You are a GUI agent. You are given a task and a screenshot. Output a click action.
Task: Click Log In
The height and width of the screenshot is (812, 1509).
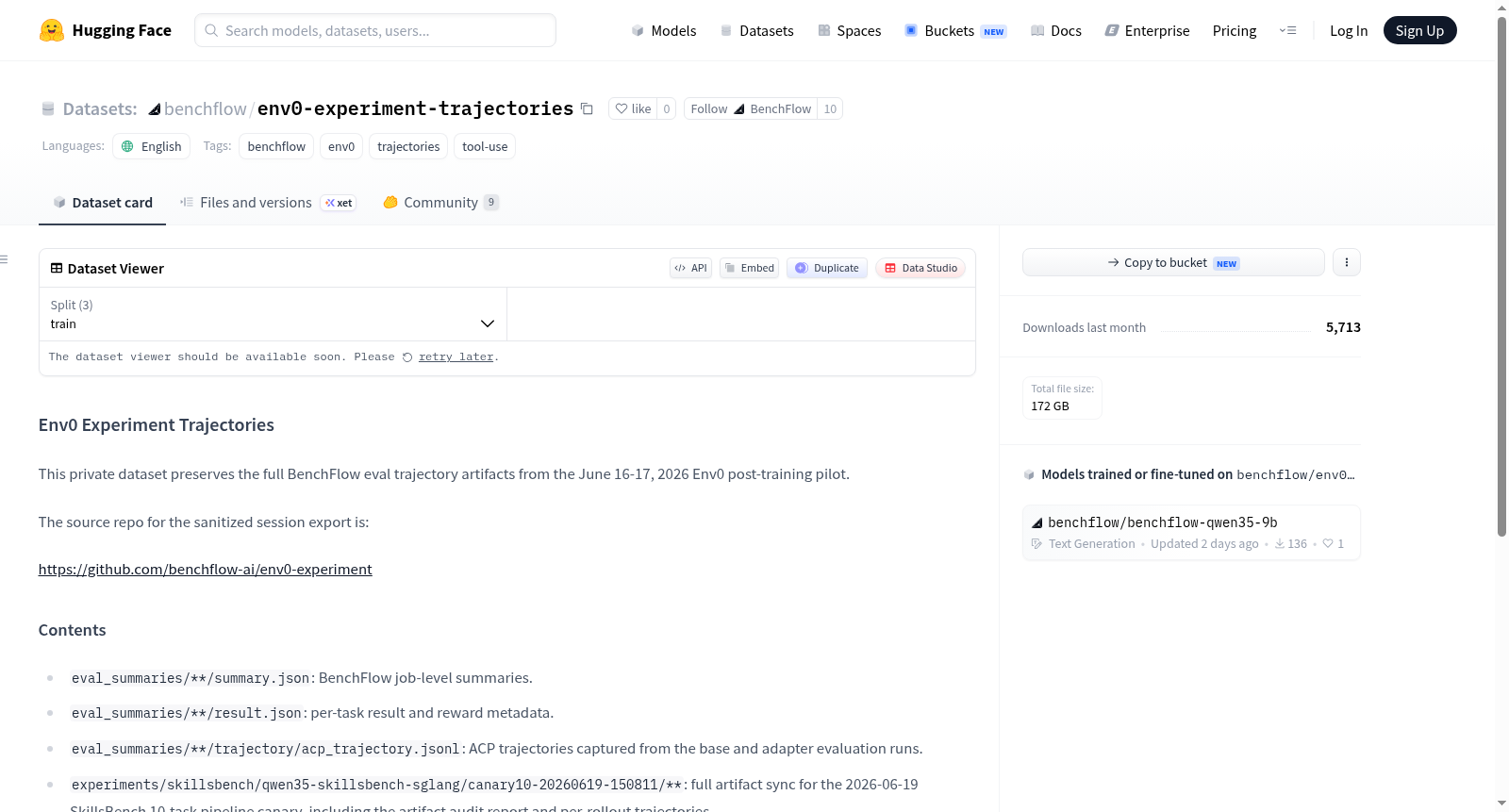[x=1349, y=30]
